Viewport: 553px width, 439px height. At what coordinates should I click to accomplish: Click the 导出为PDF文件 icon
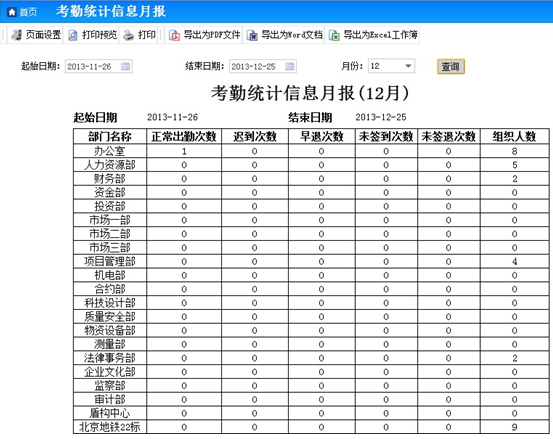coord(174,35)
